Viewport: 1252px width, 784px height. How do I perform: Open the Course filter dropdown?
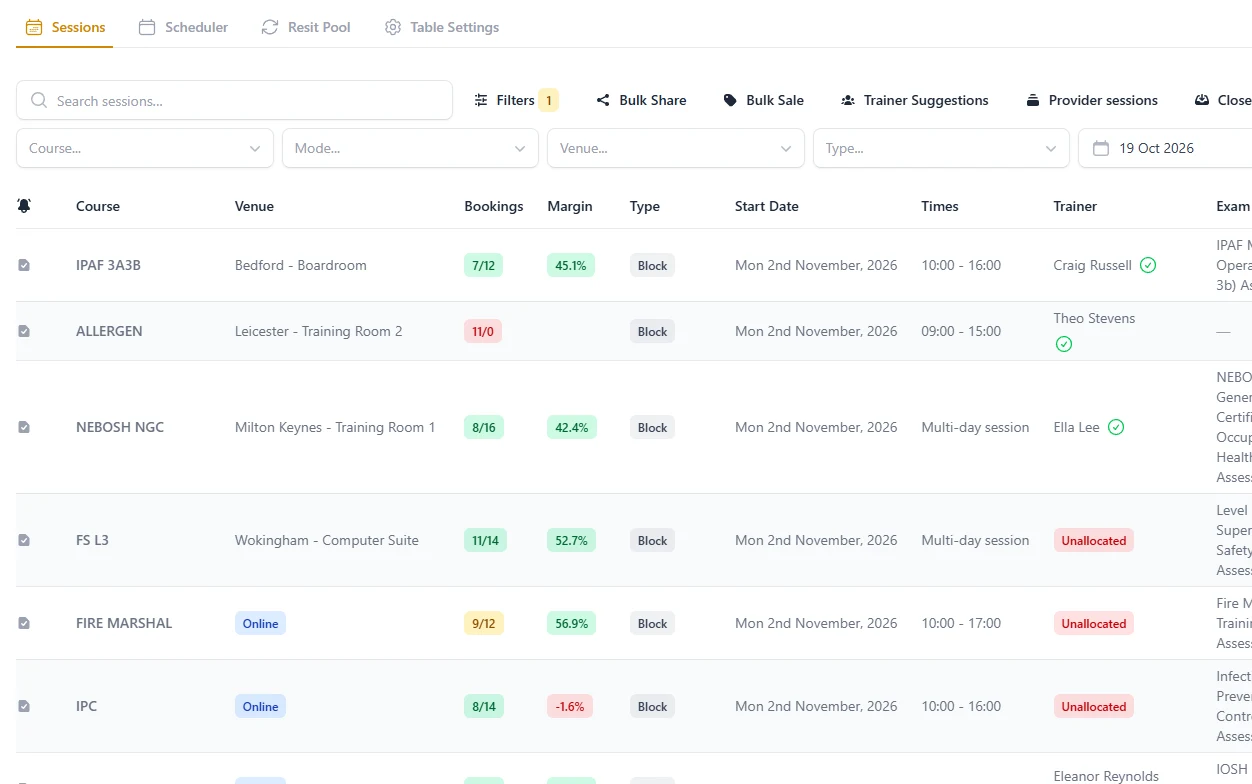click(x=145, y=148)
